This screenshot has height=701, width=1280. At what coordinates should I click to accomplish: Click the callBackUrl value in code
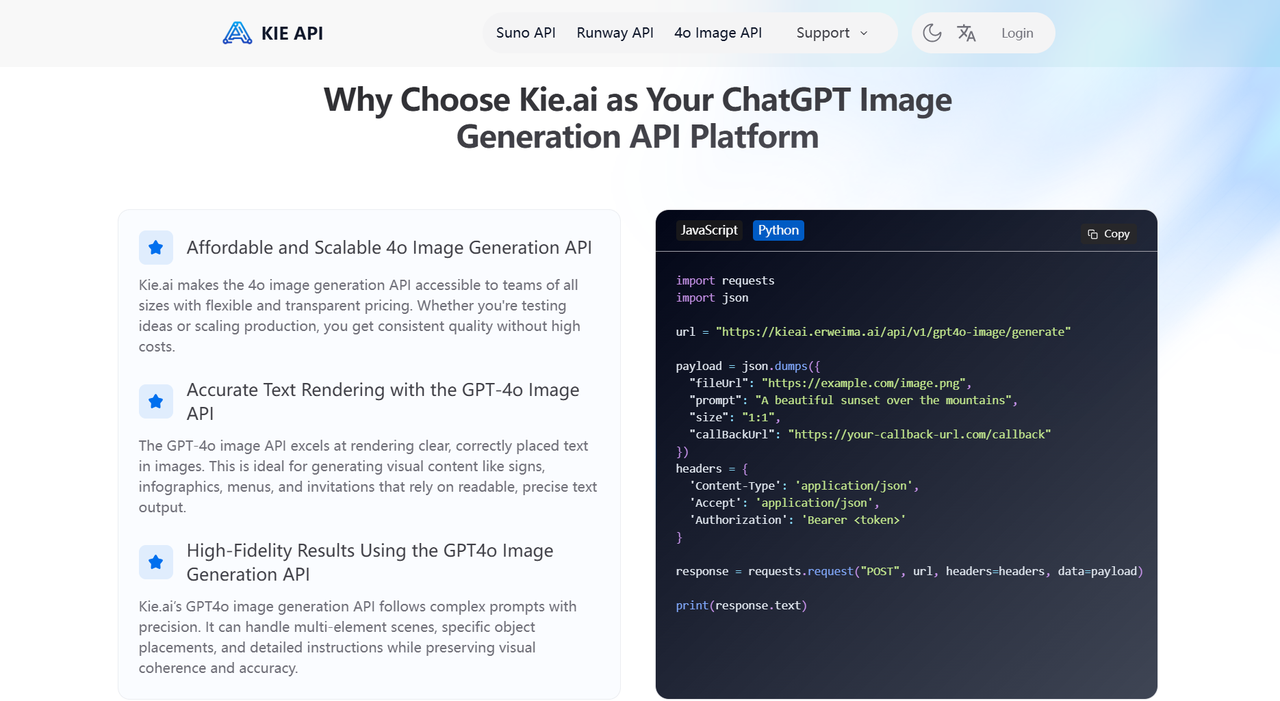point(920,434)
